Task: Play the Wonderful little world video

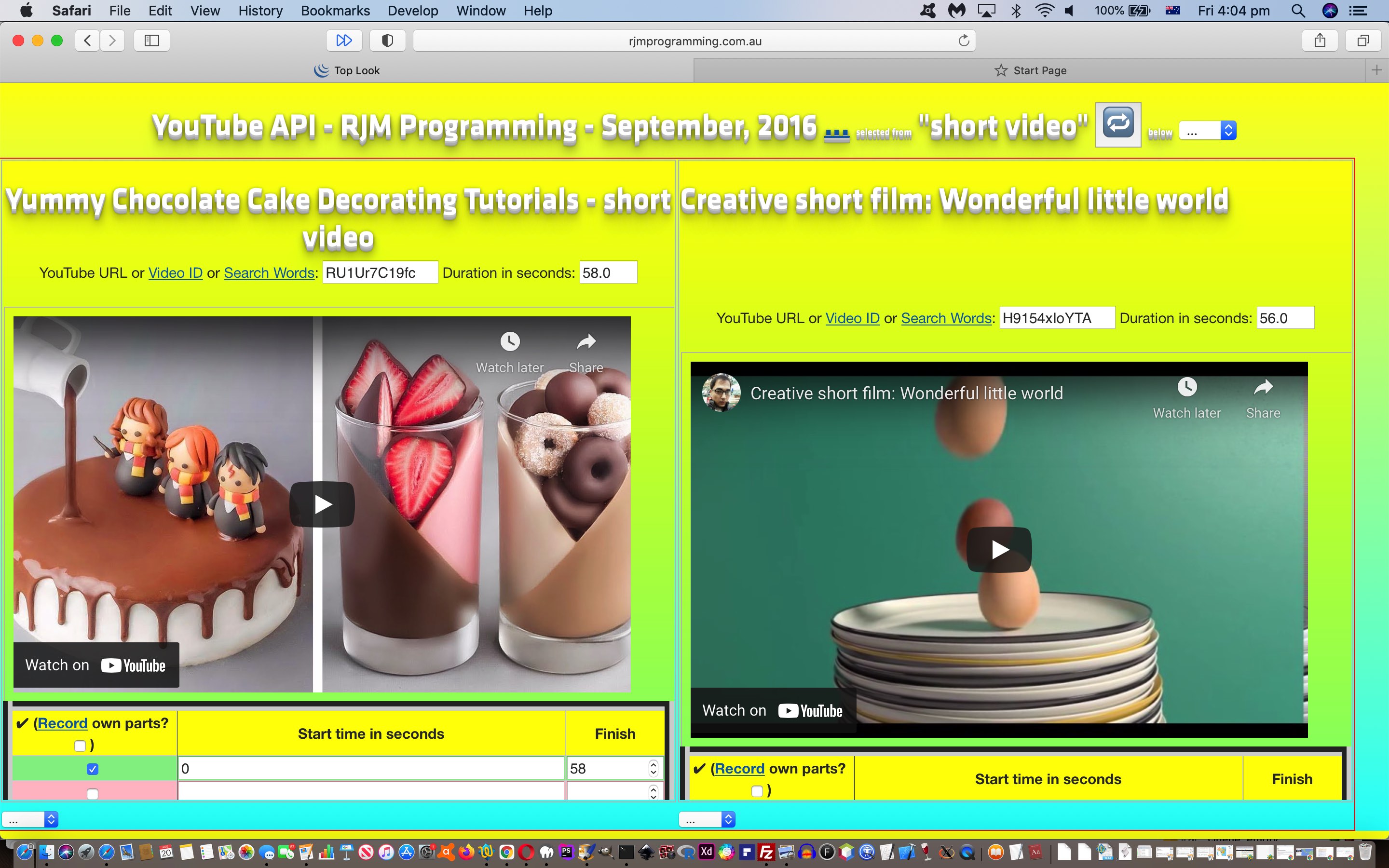Action: pyautogui.click(x=999, y=550)
